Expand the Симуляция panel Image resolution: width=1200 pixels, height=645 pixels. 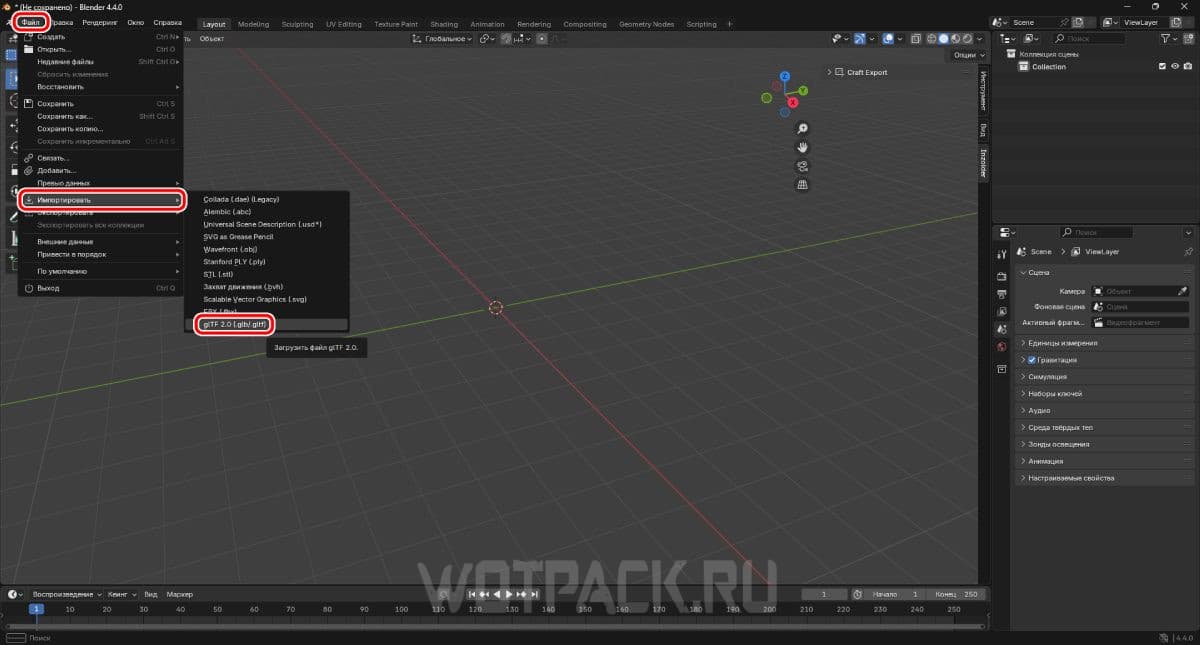(x=1105, y=377)
